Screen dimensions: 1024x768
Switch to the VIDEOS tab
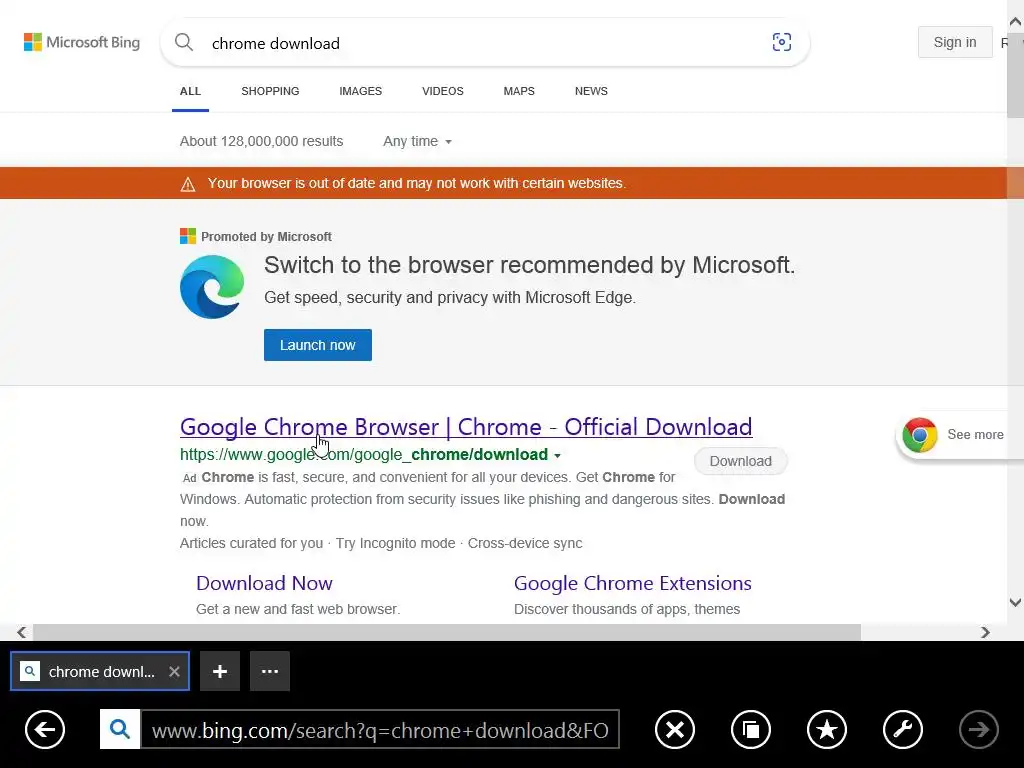[x=443, y=91]
